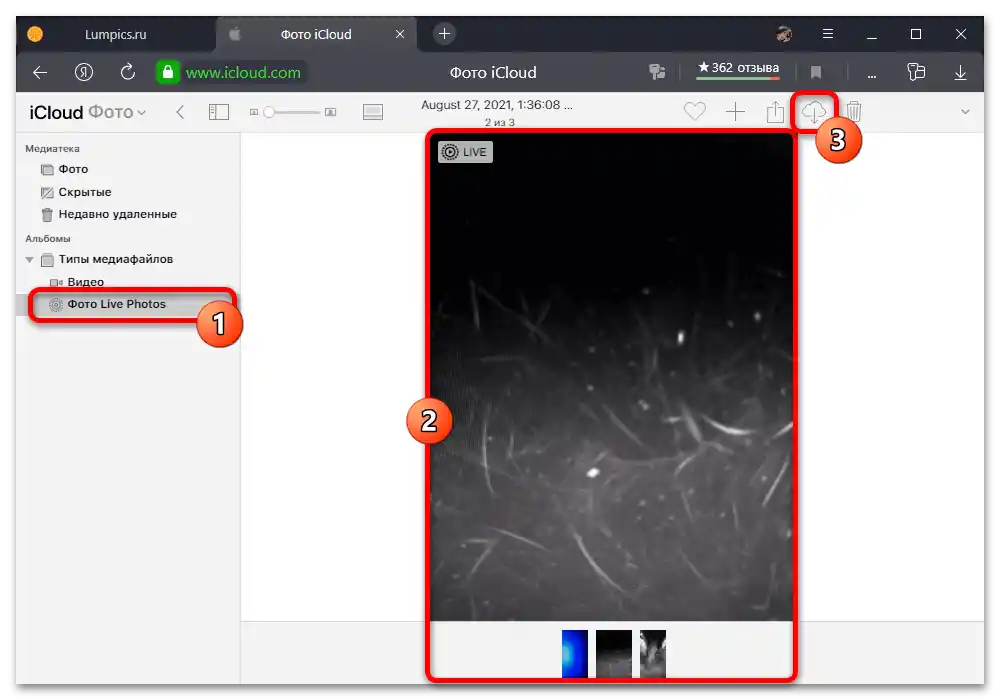Image resolution: width=1000 pixels, height=700 pixels.
Task: Collapse the Типы медиафайлов folder triangle
Action: click(x=29, y=259)
